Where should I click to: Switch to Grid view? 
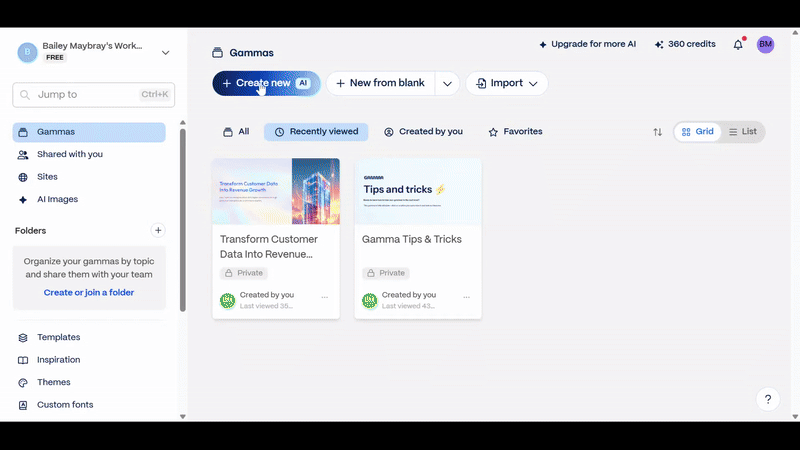point(698,132)
